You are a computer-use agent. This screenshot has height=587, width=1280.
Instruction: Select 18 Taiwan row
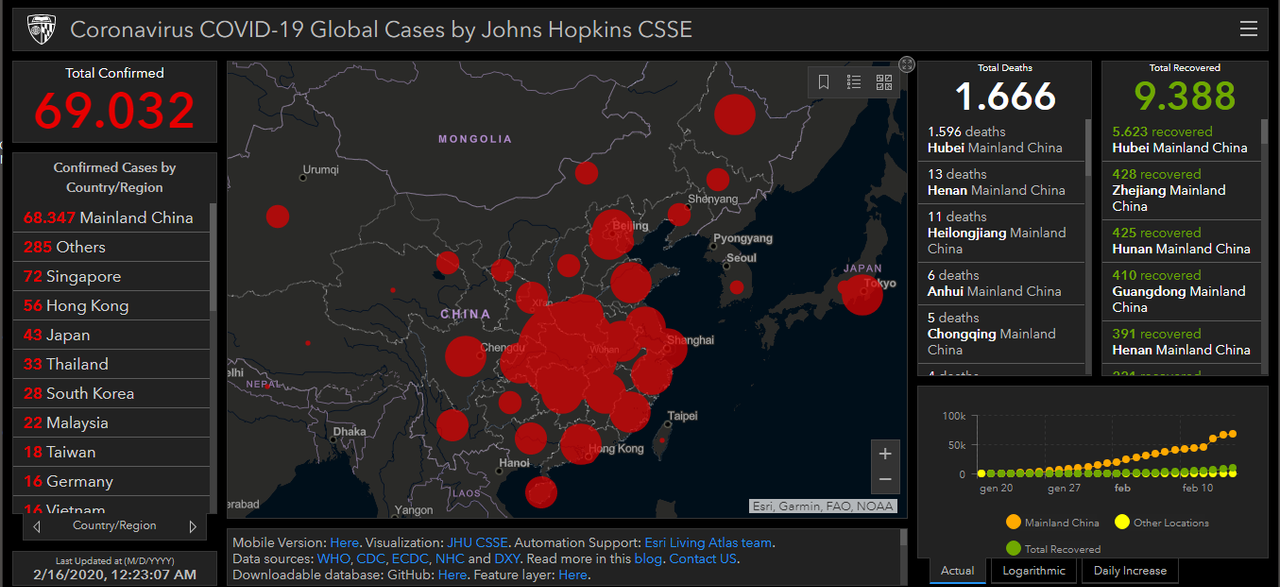coord(111,452)
